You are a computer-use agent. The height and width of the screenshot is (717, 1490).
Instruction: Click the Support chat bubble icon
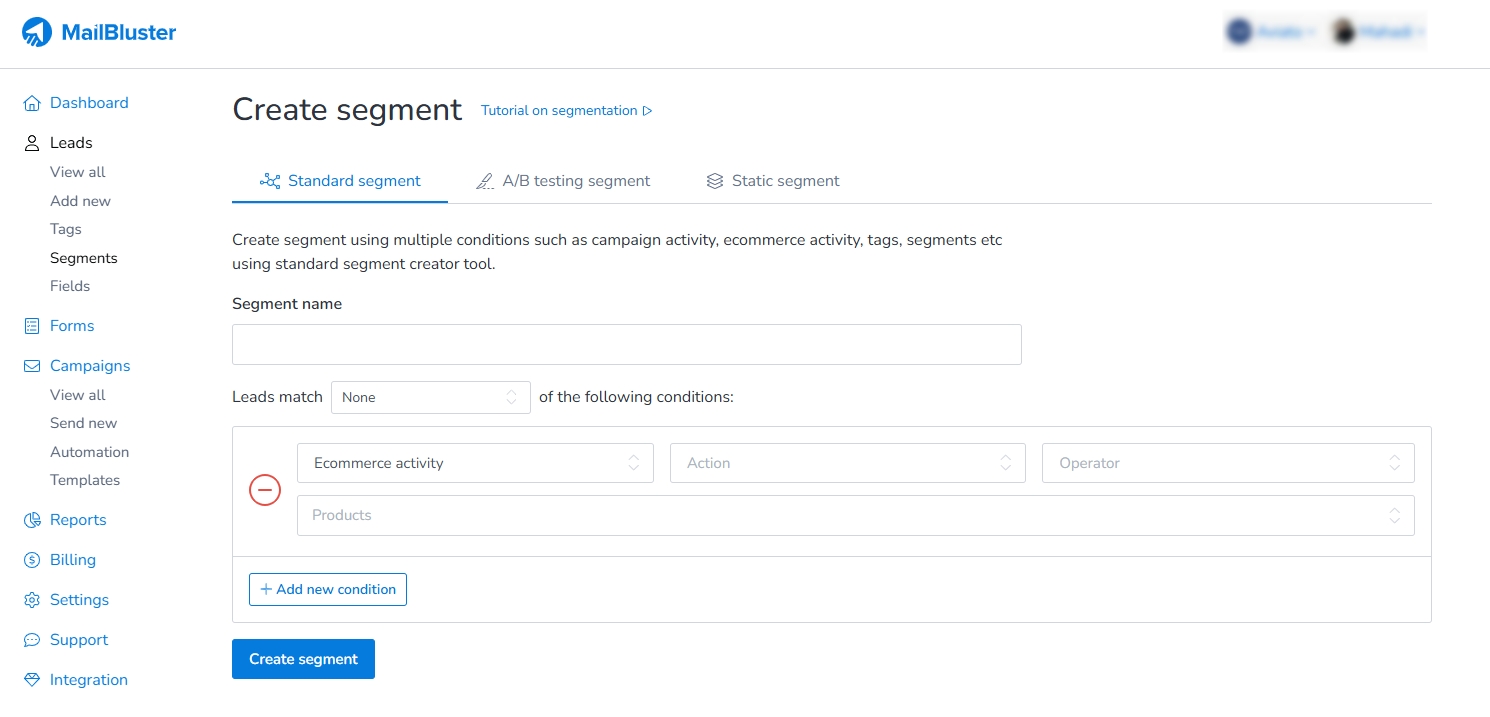pos(32,640)
